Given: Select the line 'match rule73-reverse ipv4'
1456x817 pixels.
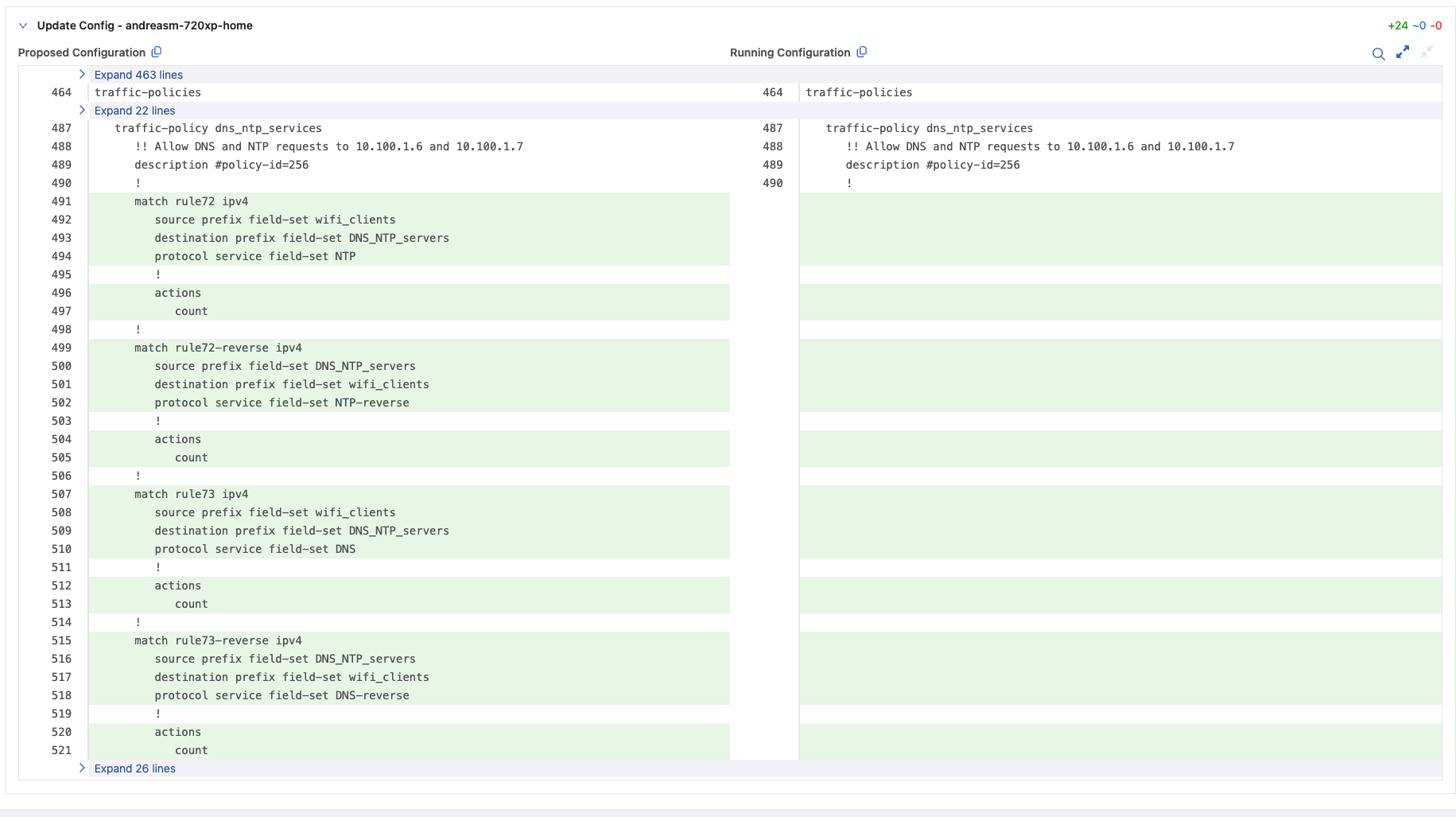Looking at the screenshot, I should pos(218,640).
